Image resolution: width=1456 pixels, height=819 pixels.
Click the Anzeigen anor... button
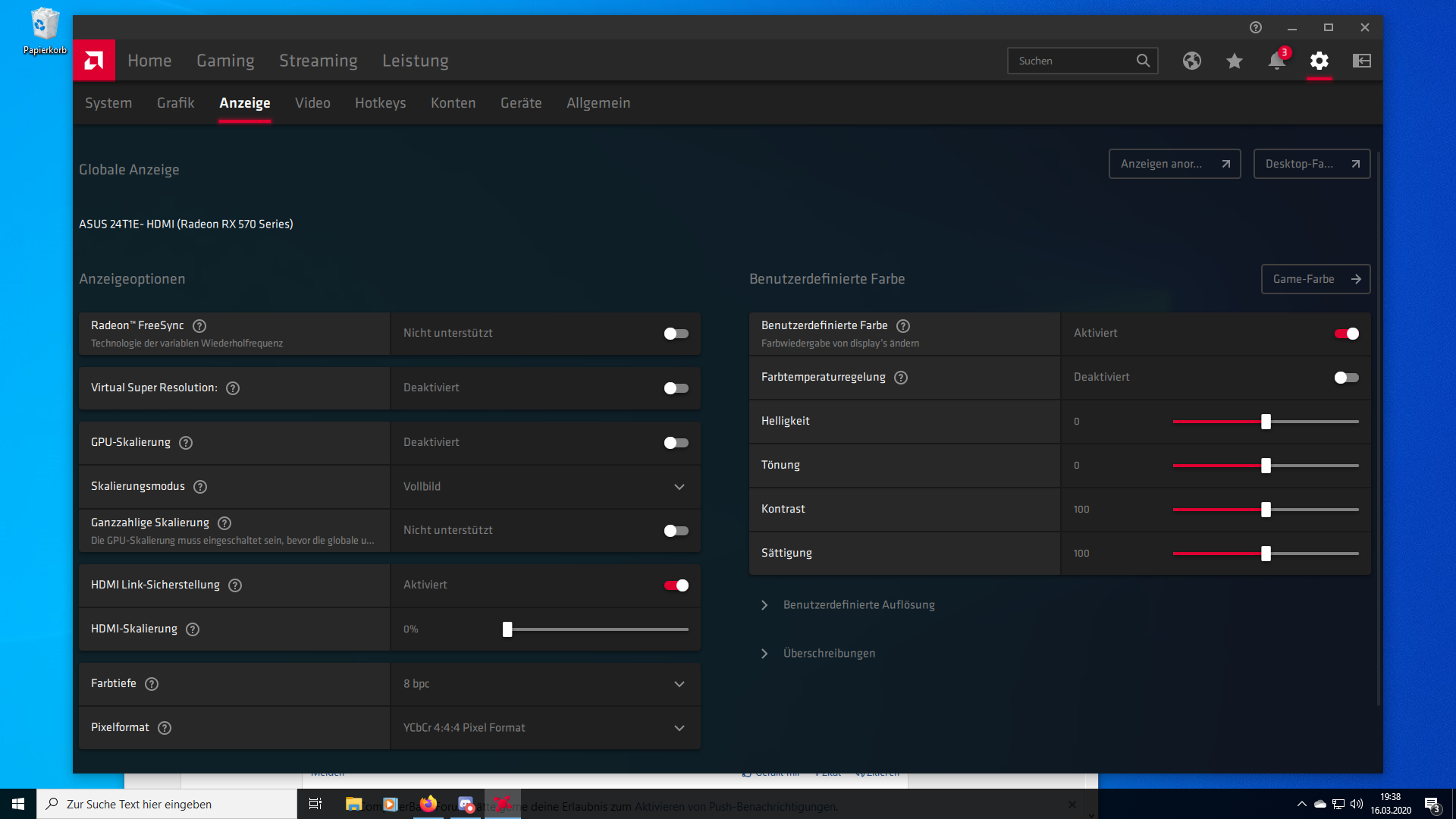pyautogui.click(x=1174, y=164)
